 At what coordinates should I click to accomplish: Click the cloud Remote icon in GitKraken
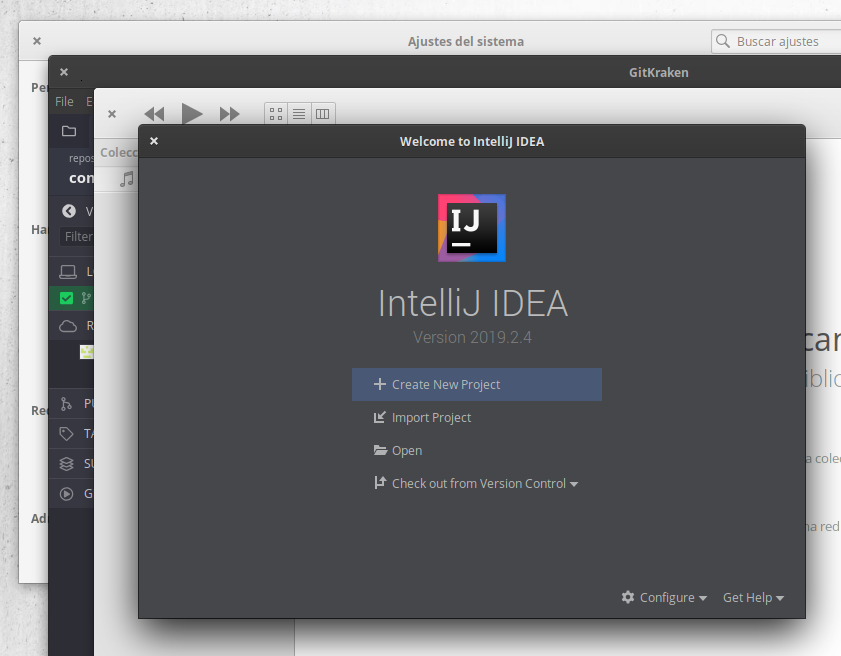[68, 326]
